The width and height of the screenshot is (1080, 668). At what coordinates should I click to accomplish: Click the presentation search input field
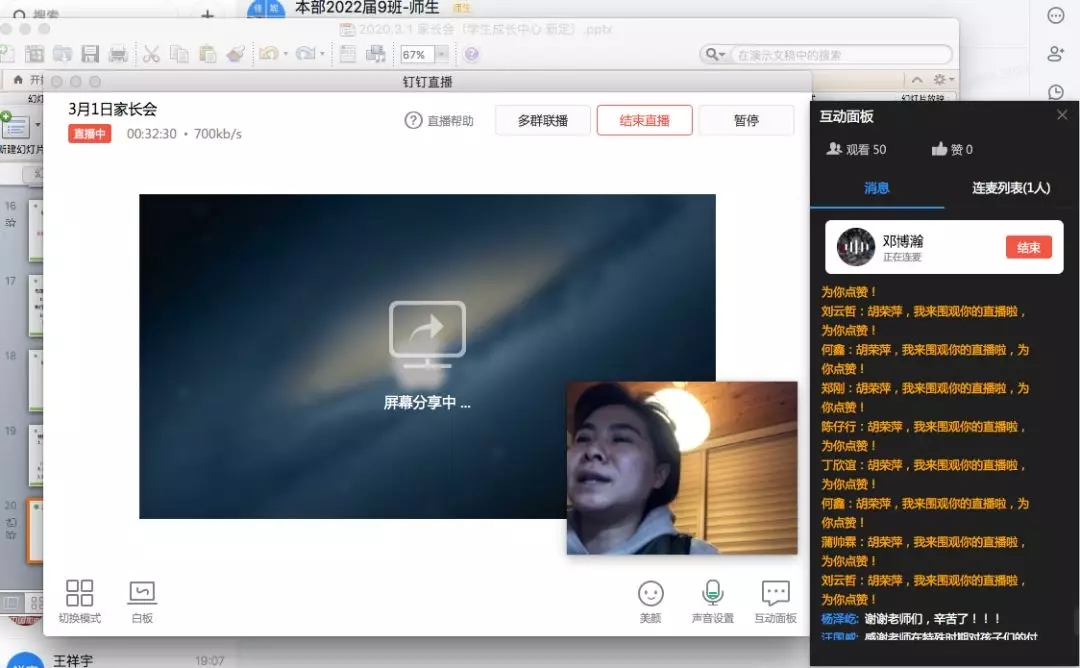840,55
